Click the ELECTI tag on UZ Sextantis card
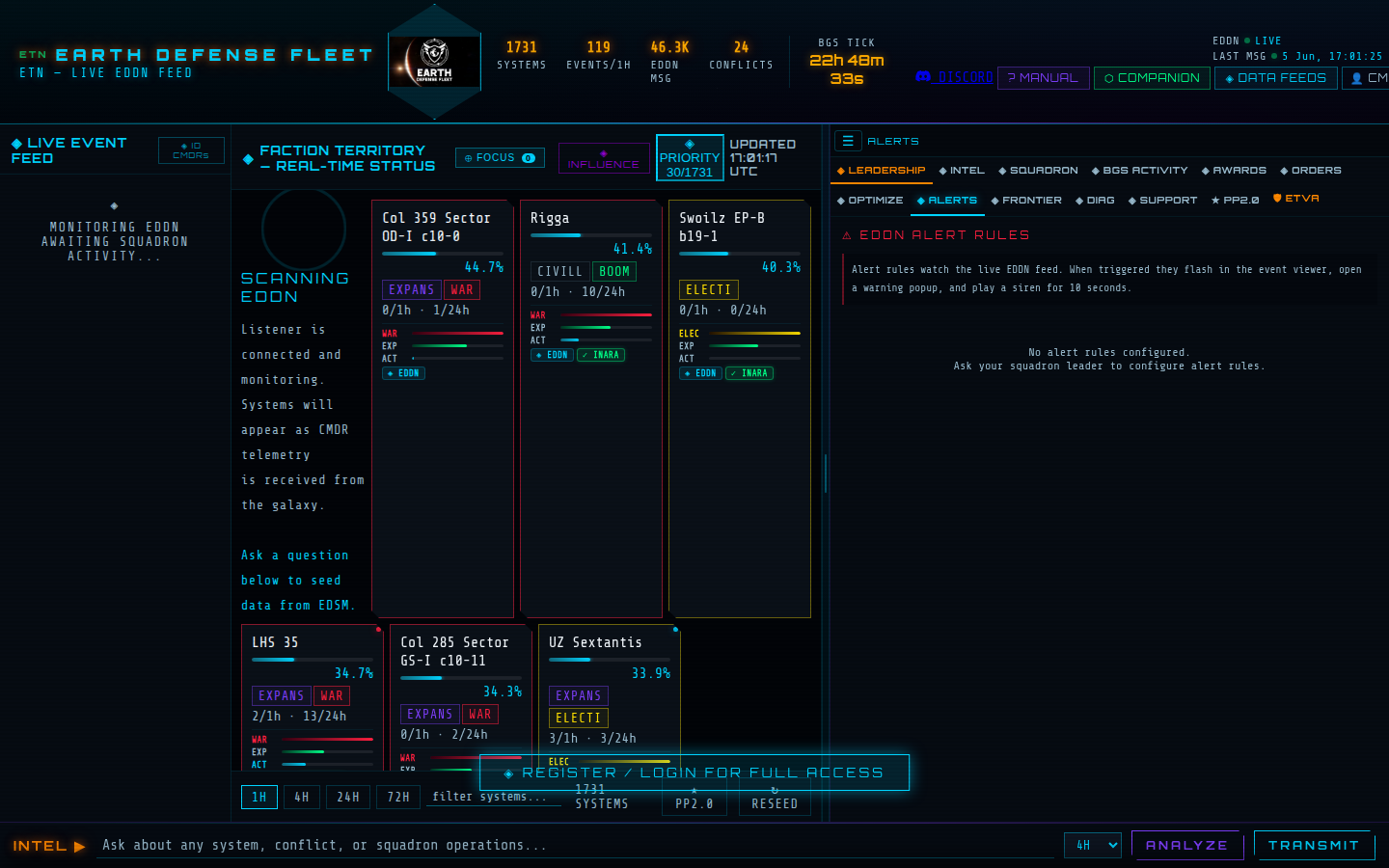Image resolution: width=1389 pixels, height=868 pixels. [579, 719]
